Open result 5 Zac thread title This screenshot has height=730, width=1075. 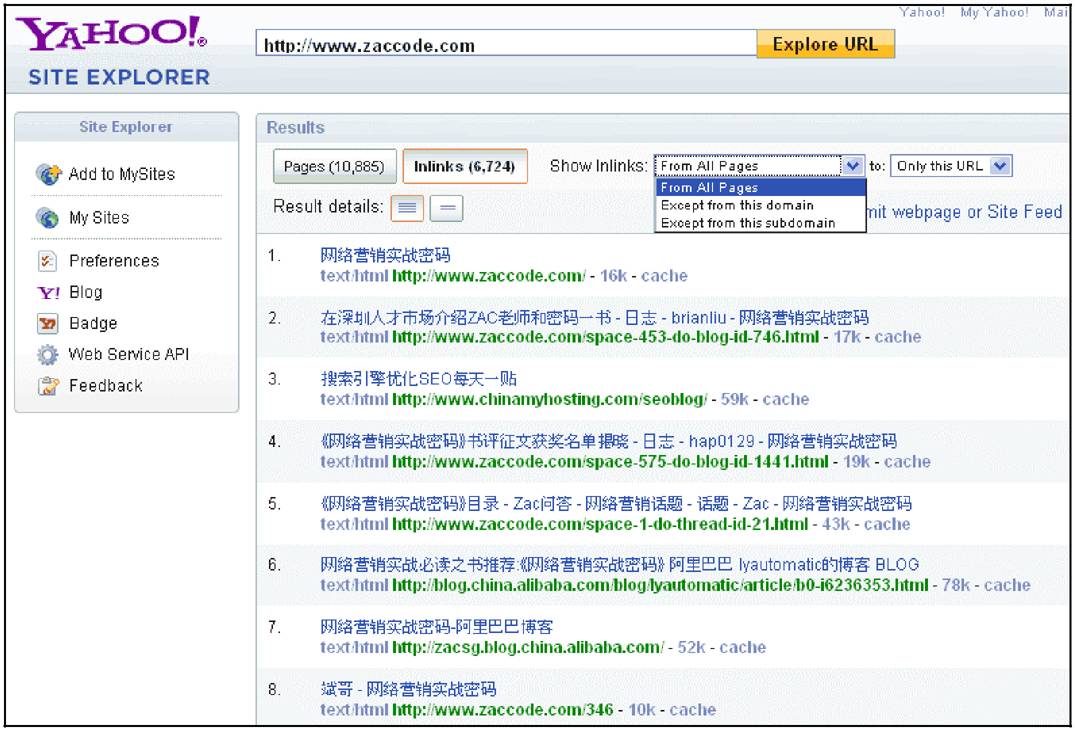(616, 504)
